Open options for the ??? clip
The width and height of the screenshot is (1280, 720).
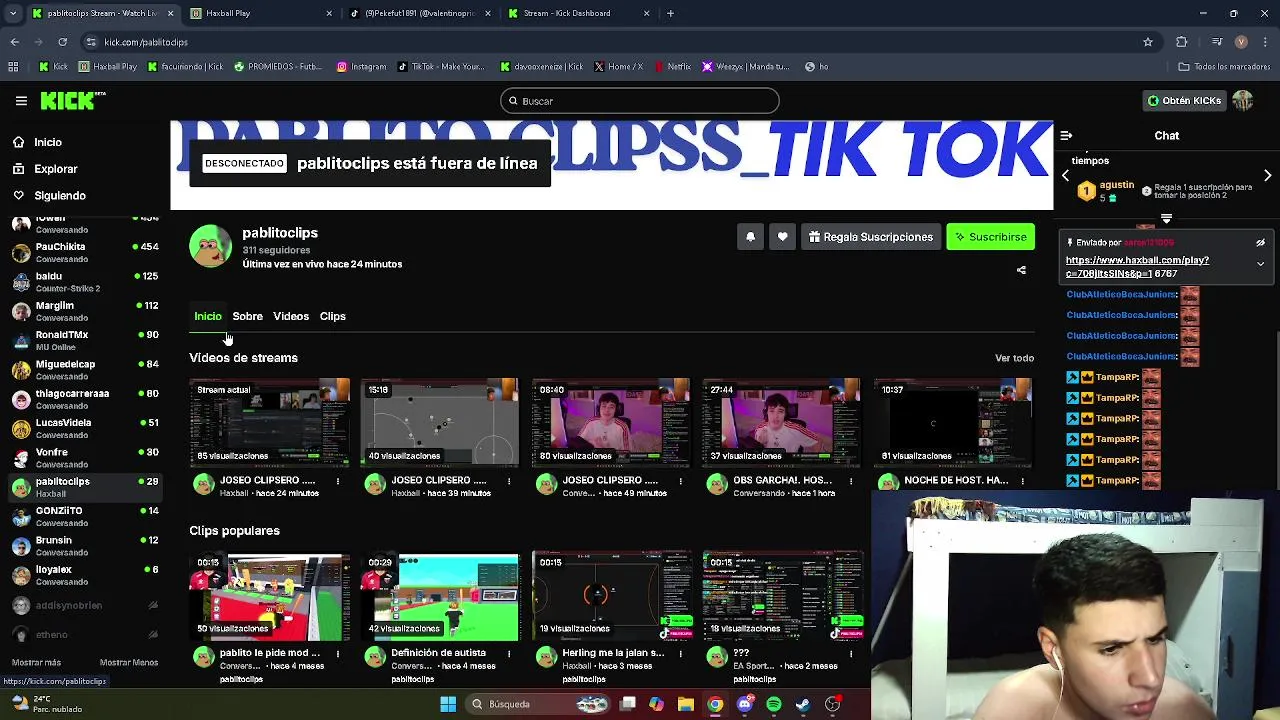[850, 654]
